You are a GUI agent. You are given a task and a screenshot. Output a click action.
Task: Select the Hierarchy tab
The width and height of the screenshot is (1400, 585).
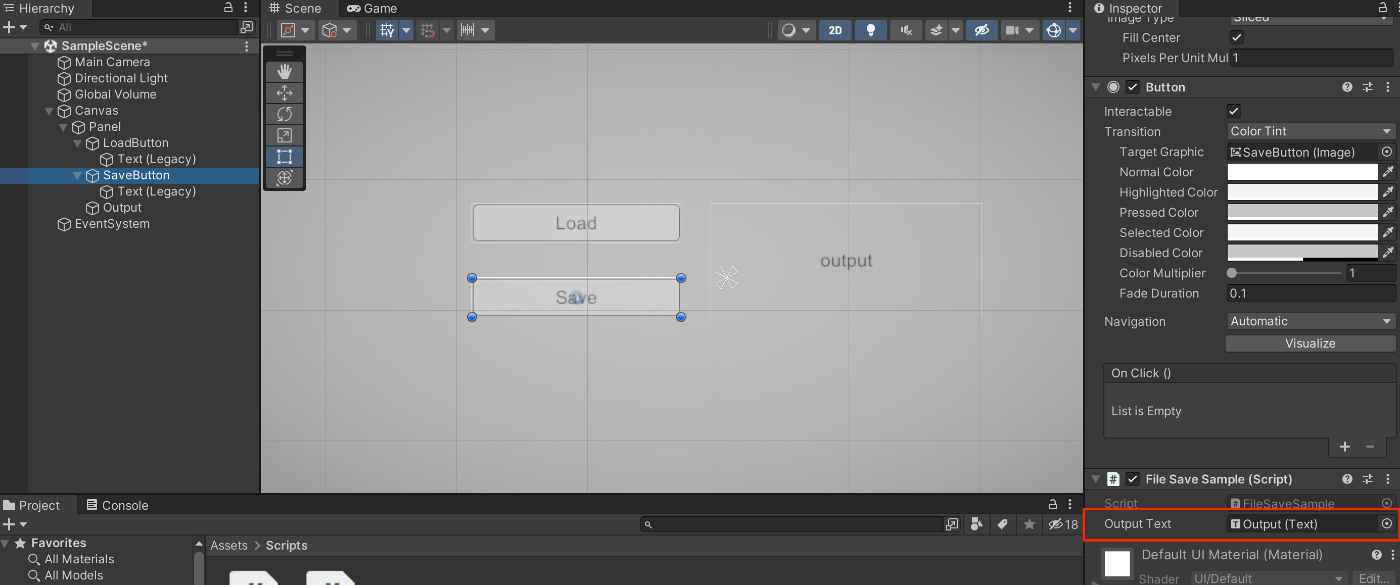(x=39, y=8)
